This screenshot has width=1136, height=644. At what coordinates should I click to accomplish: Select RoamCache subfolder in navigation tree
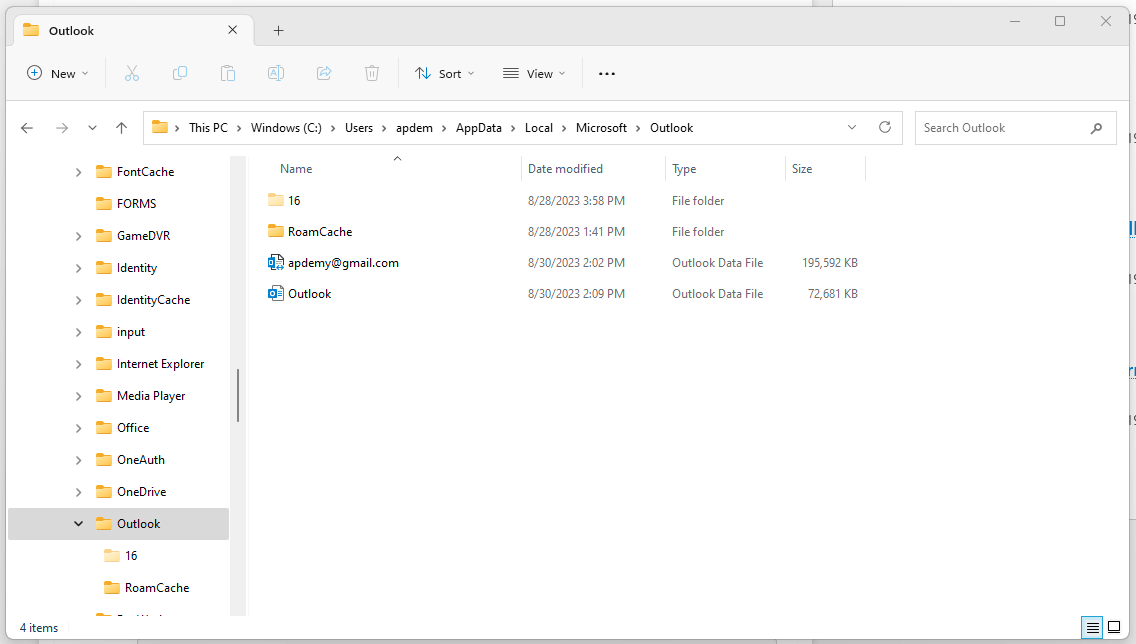[156, 587]
